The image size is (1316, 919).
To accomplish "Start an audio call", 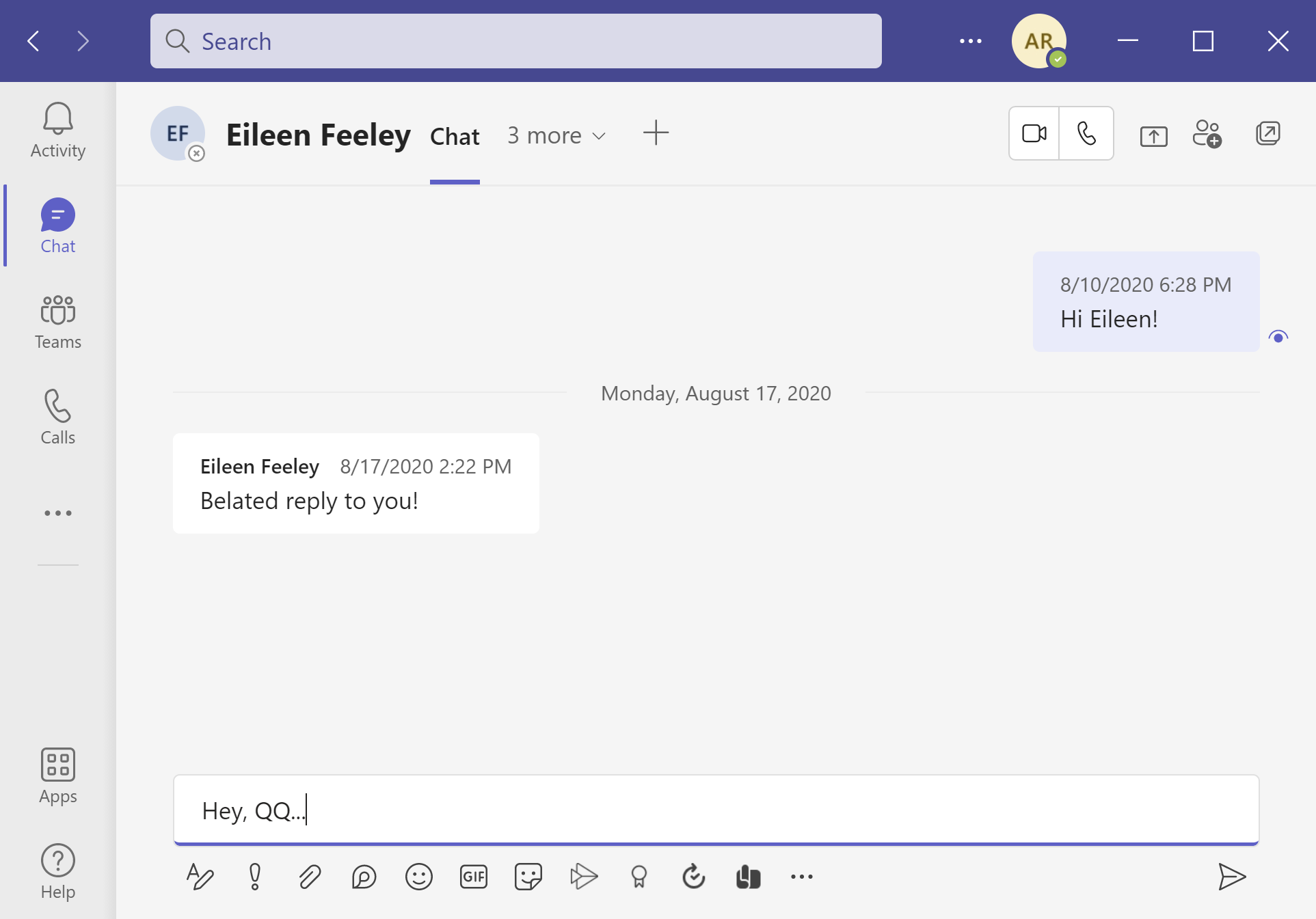I will [1086, 133].
